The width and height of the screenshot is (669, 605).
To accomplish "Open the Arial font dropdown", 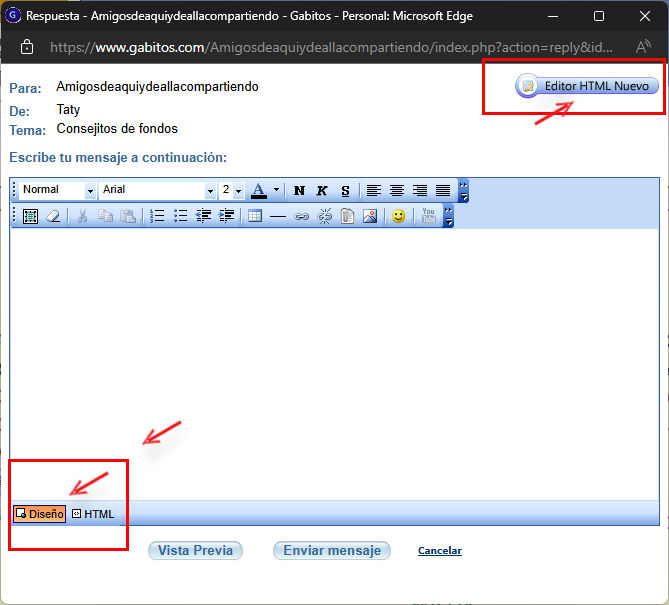I will 210,190.
